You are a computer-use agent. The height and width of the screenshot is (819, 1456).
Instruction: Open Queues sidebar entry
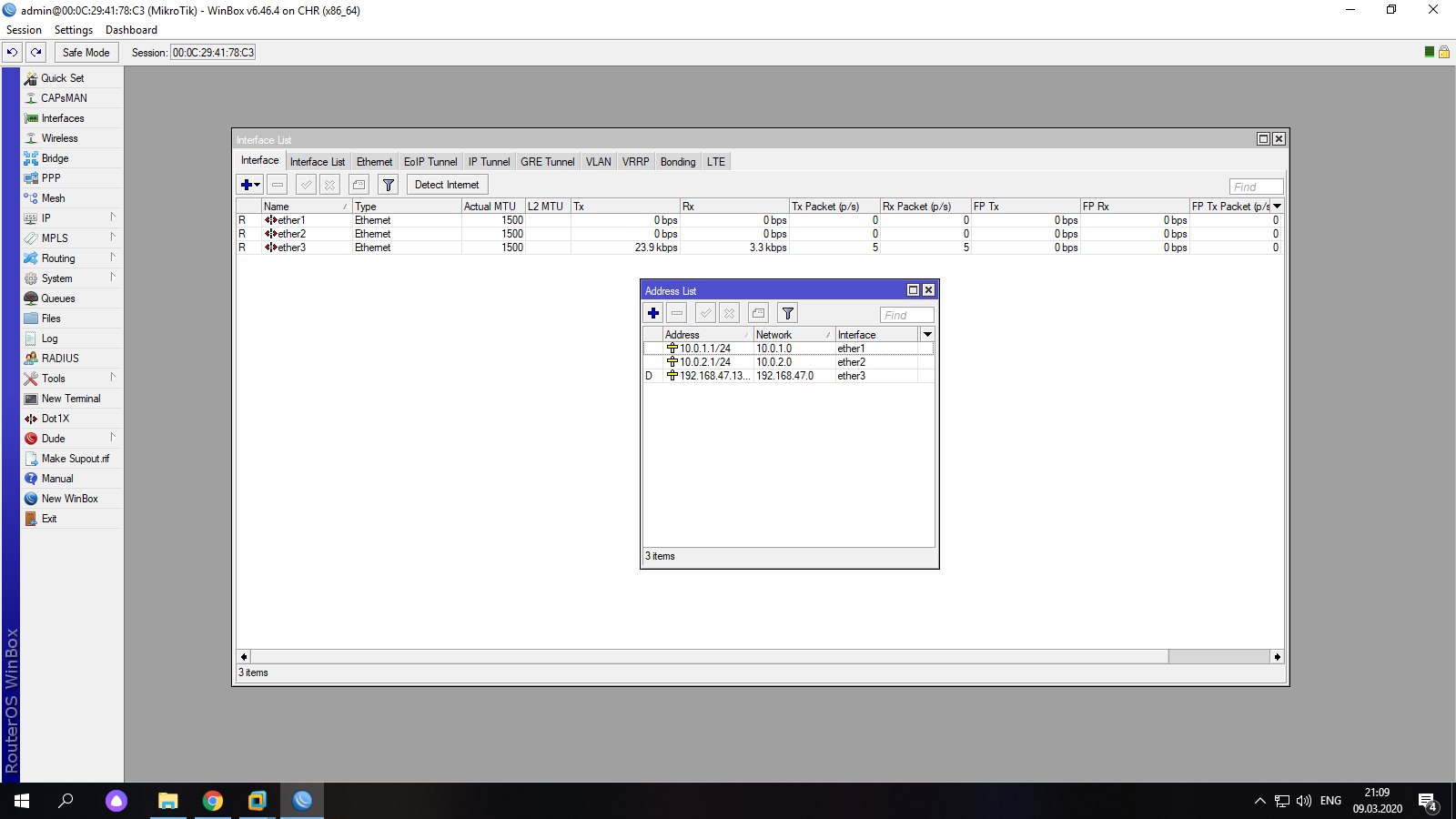pos(72,298)
